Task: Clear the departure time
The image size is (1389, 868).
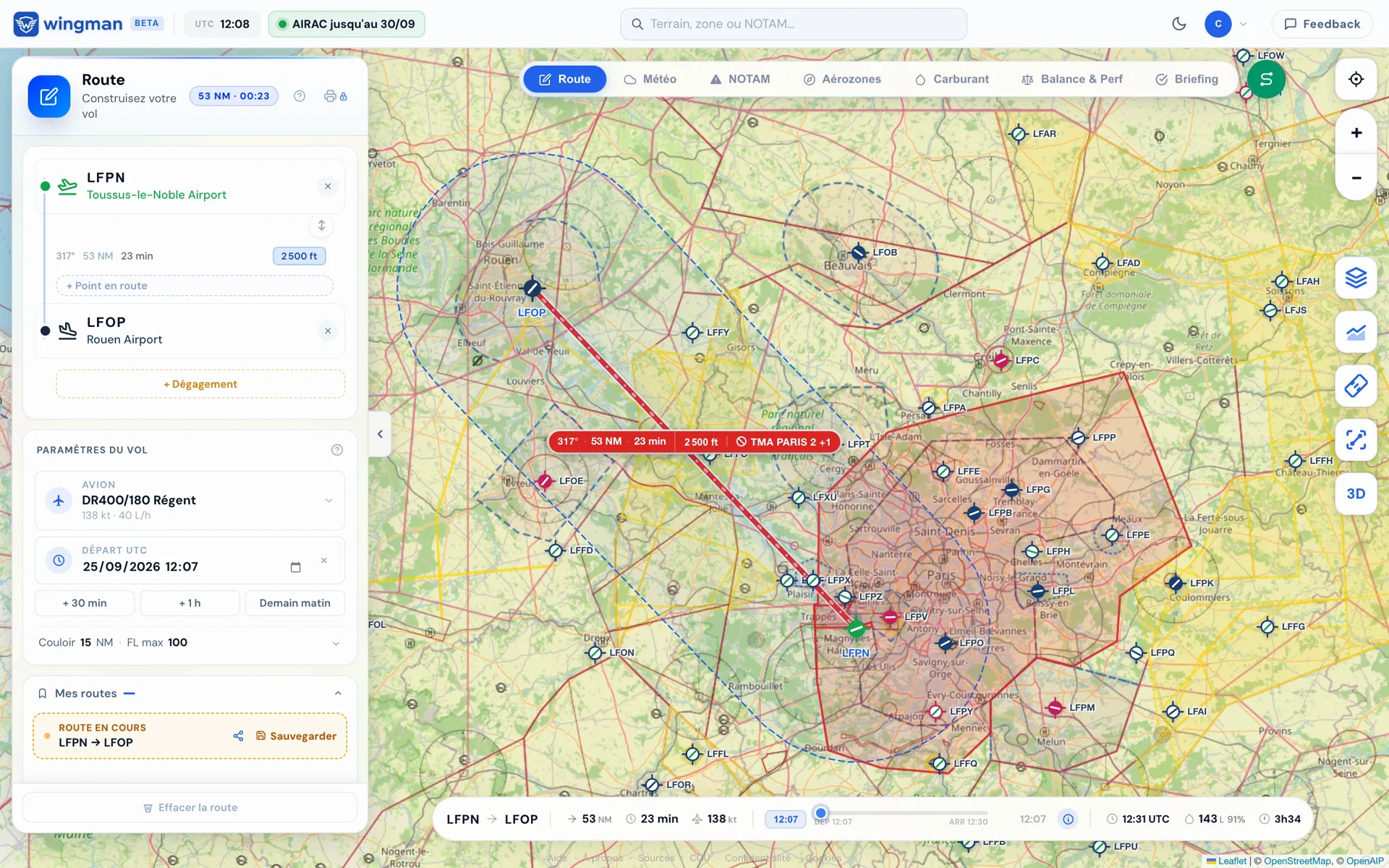Action: [x=324, y=561]
